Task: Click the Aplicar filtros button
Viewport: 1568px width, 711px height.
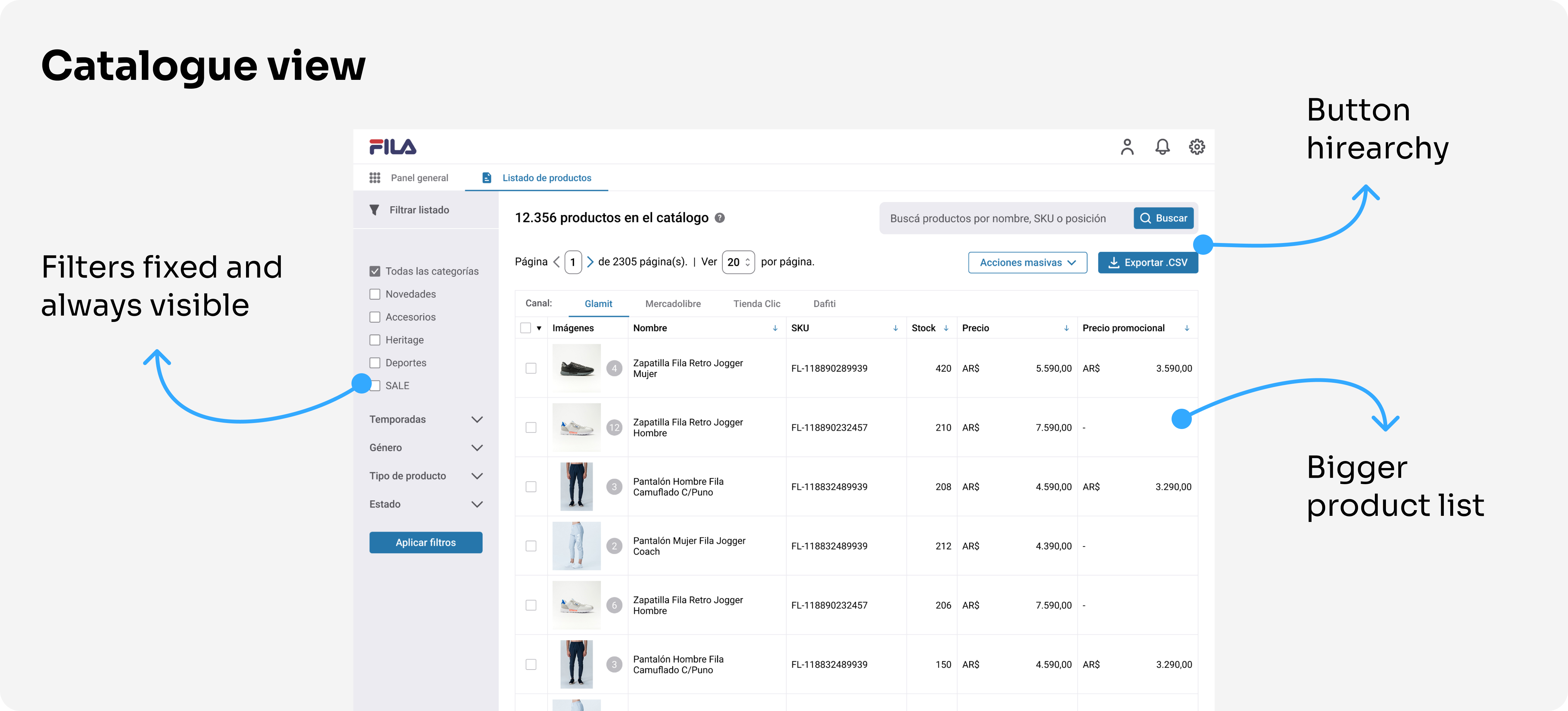Action: pos(426,542)
